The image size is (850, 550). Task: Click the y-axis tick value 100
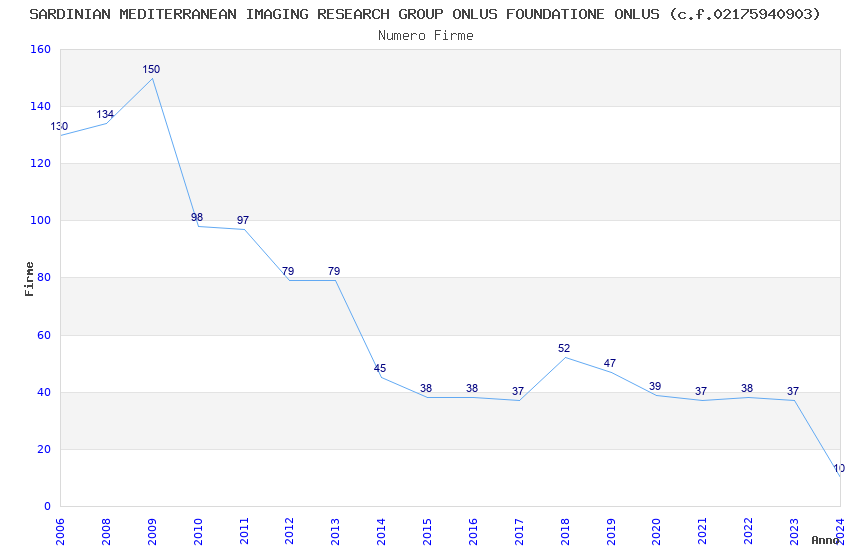[x=41, y=221]
